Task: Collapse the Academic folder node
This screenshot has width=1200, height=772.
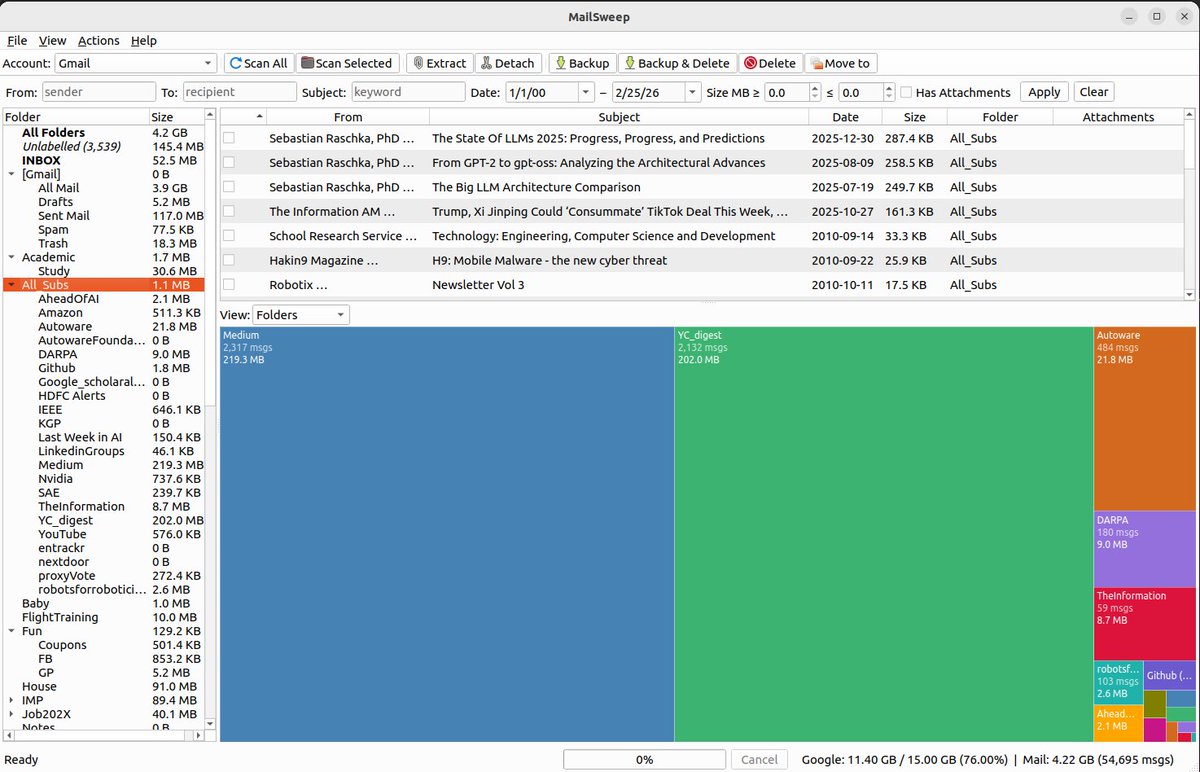Action: (x=11, y=257)
